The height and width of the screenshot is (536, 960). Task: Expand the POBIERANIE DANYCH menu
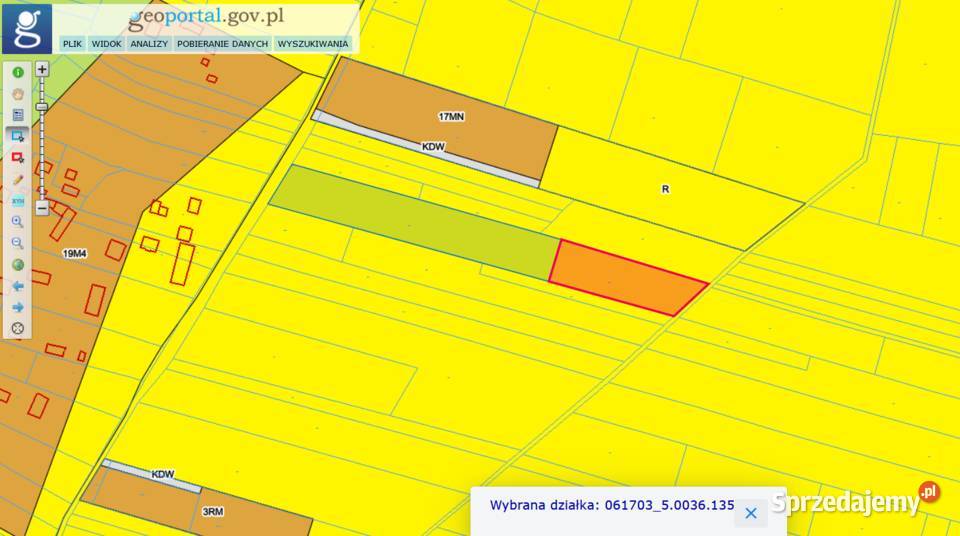tap(223, 44)
